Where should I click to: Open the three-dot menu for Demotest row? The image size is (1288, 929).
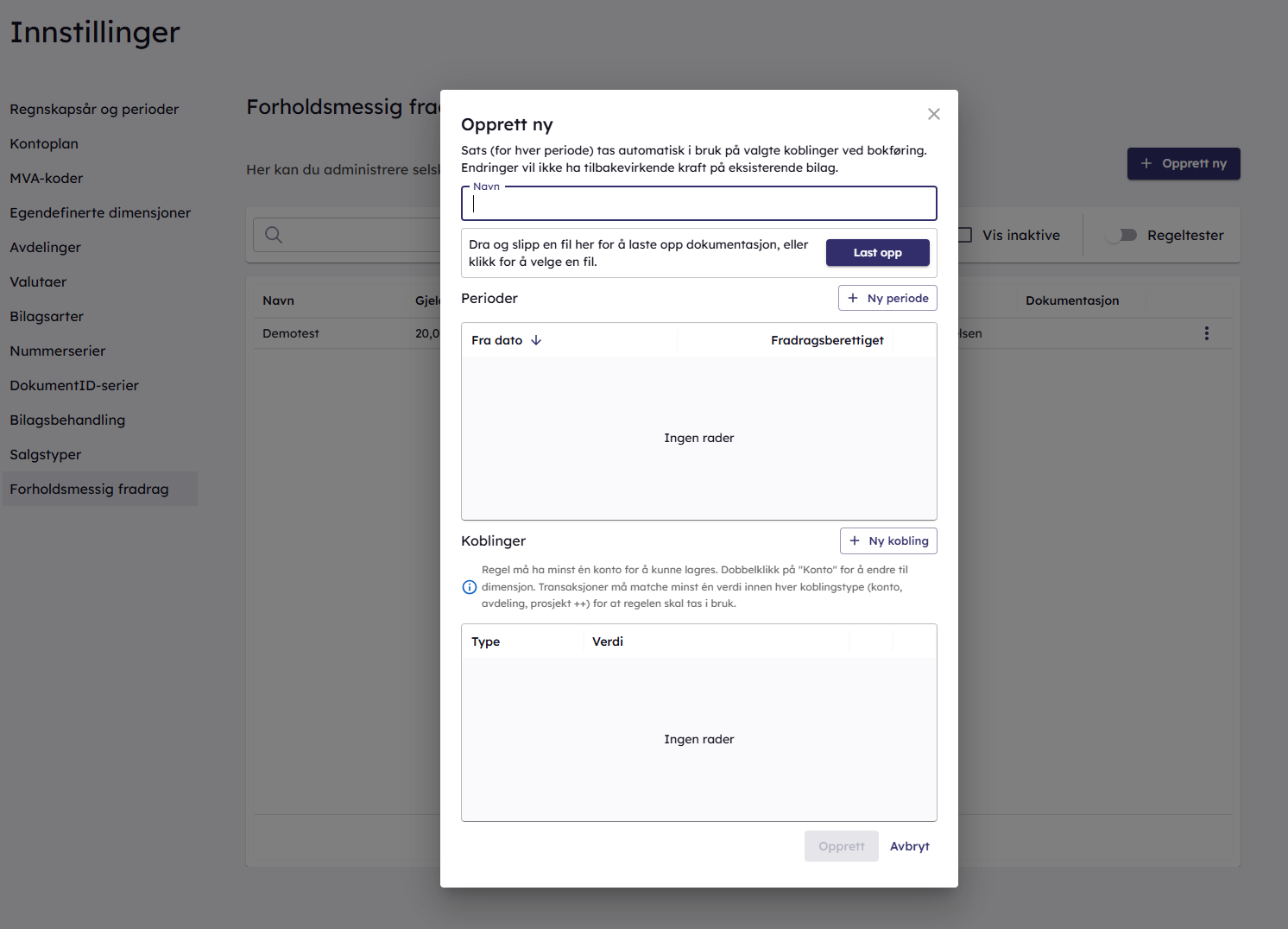(x=1206, y=333)
